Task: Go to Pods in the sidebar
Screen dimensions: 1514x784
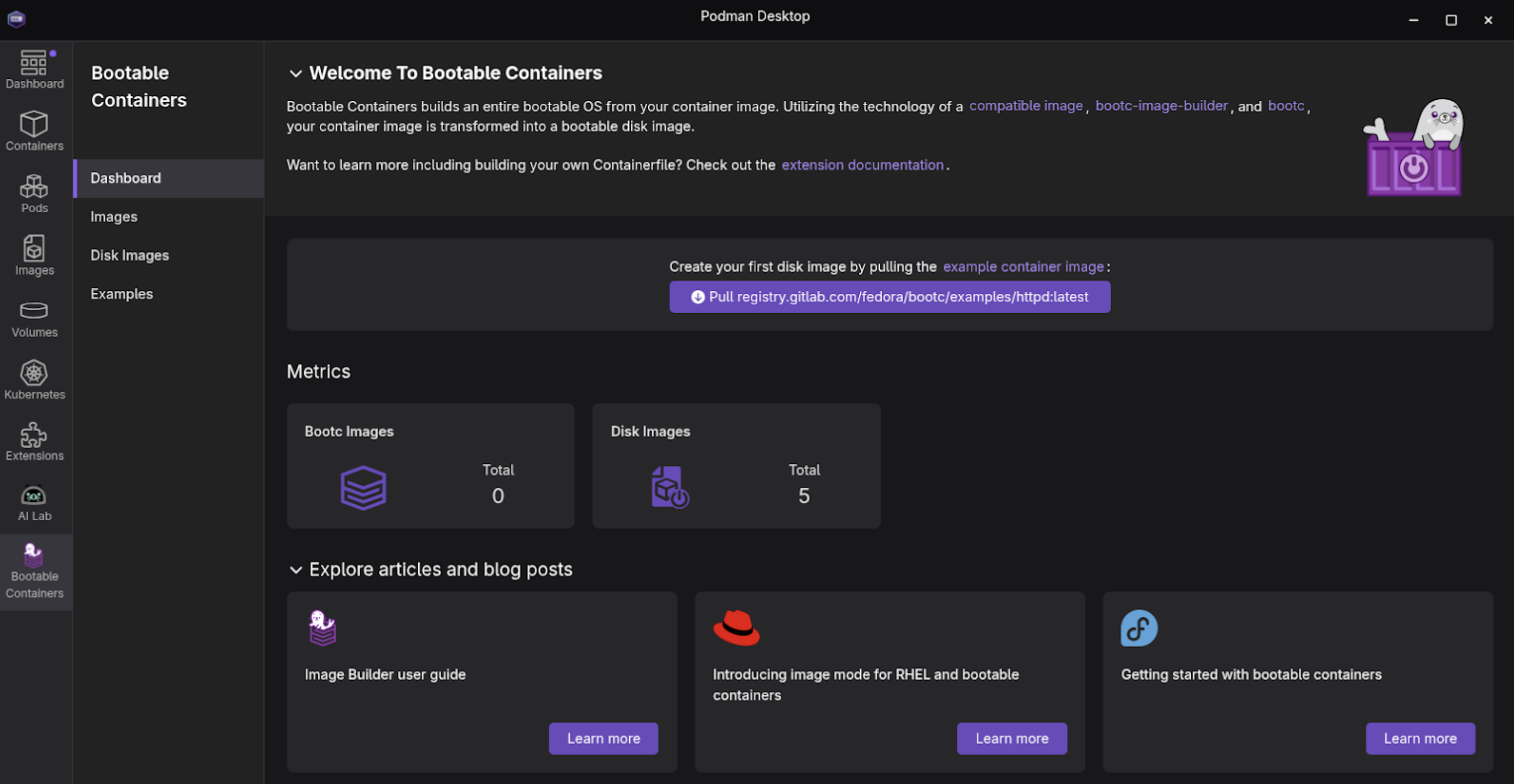Action: [x=34, y=193]
